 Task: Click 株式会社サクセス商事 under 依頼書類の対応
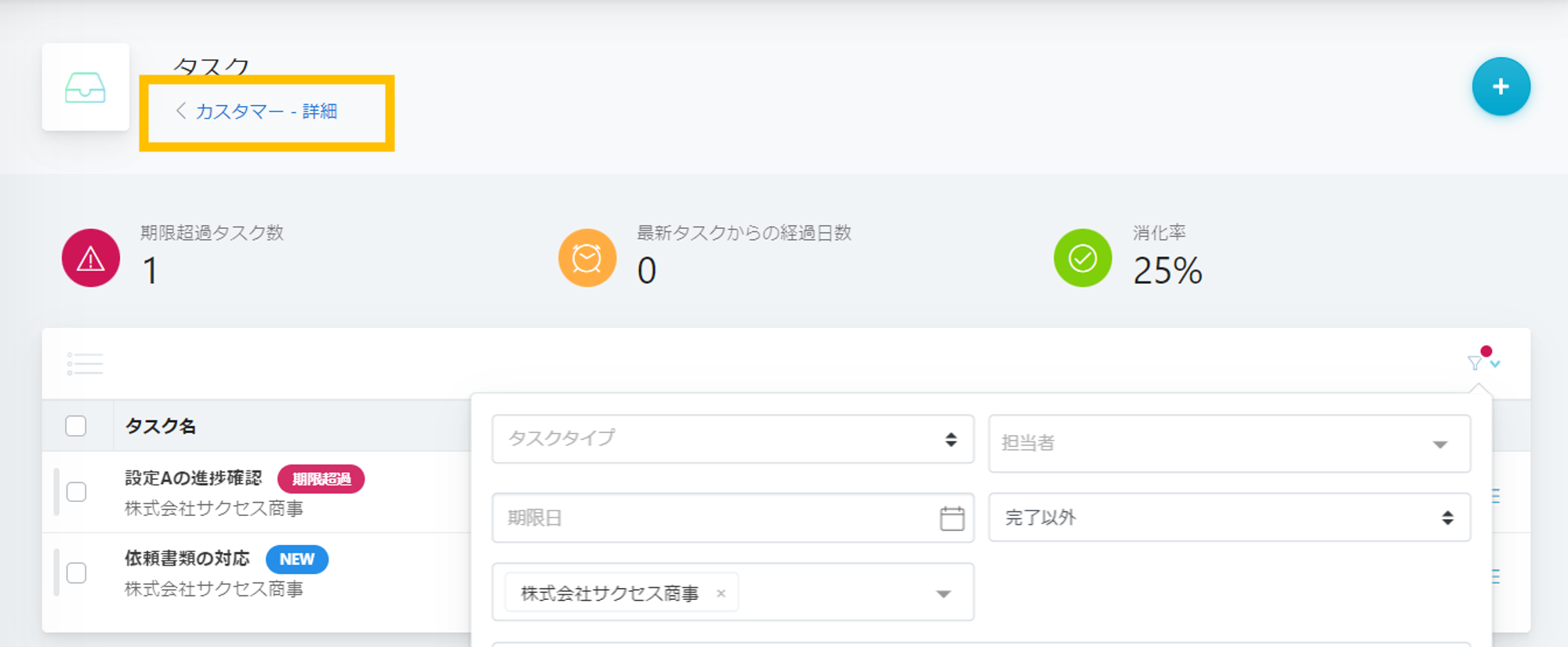click(214, 588)
